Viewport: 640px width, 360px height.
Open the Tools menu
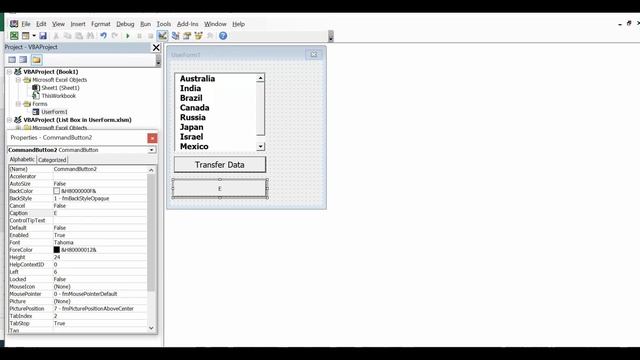click(x=164, y=24)
